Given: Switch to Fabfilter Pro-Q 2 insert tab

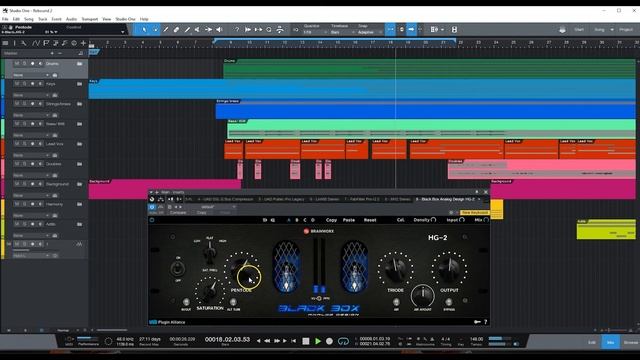Looking at the screenshot, I should [362, 199].
